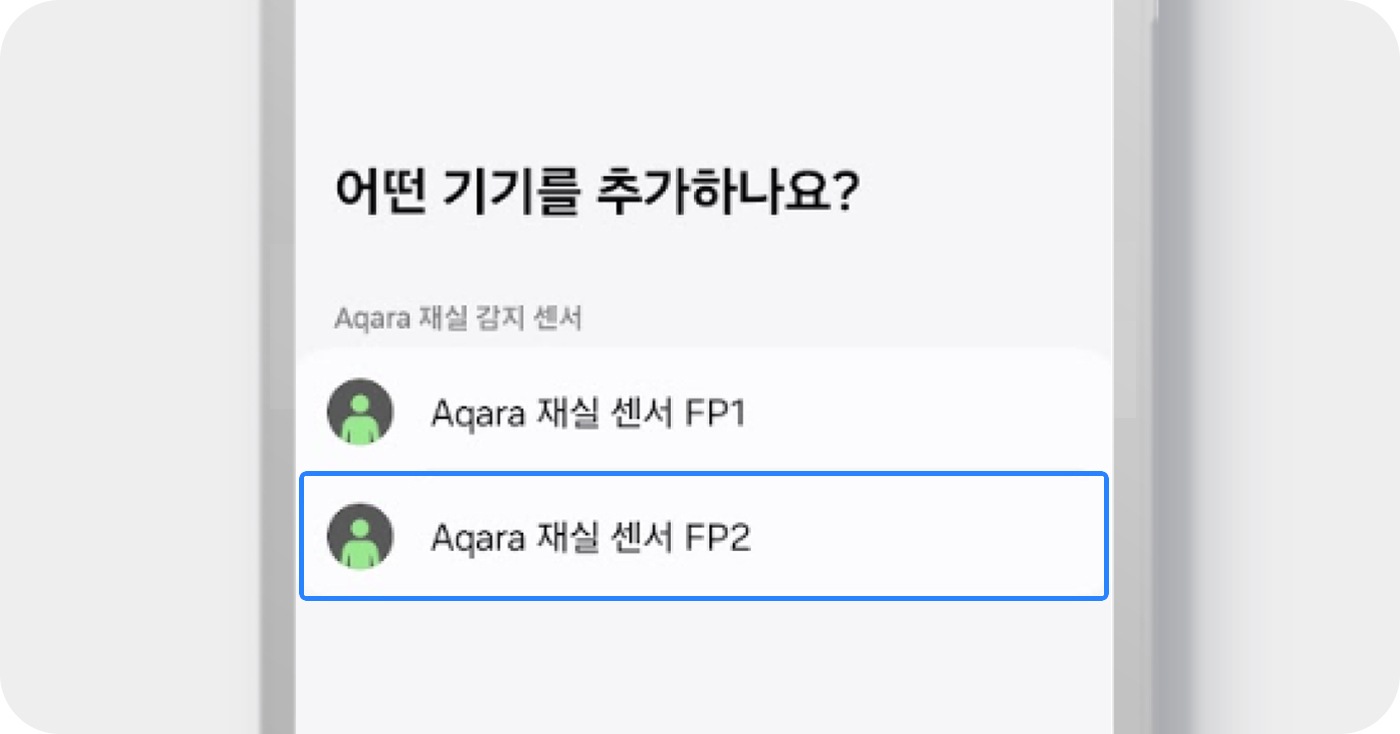The width and height of the screenshot is (1400, 734).
Task: Click the Aqara 재실 센서 FP2 person icon
Action: pos(360,536)
